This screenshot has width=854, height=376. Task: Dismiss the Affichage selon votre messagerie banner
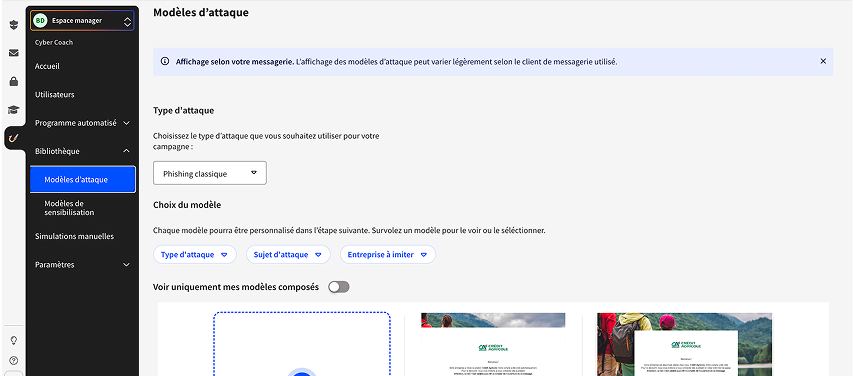823,61
